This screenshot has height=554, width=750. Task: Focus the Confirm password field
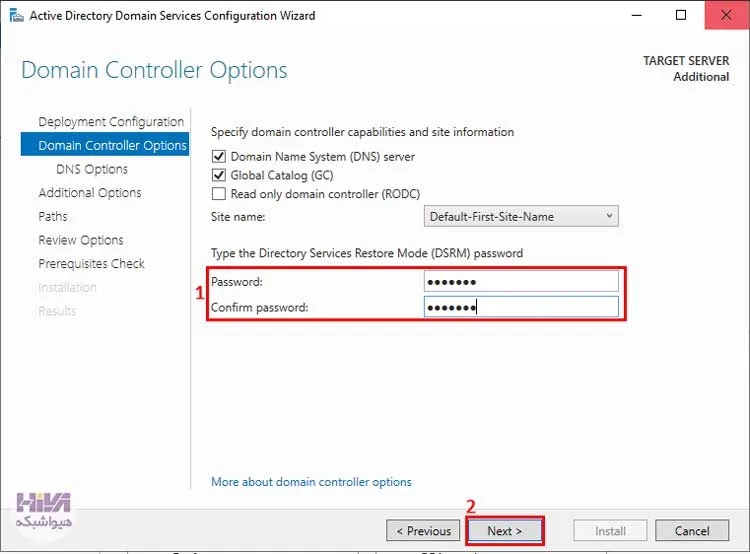[x=521, y=307]
